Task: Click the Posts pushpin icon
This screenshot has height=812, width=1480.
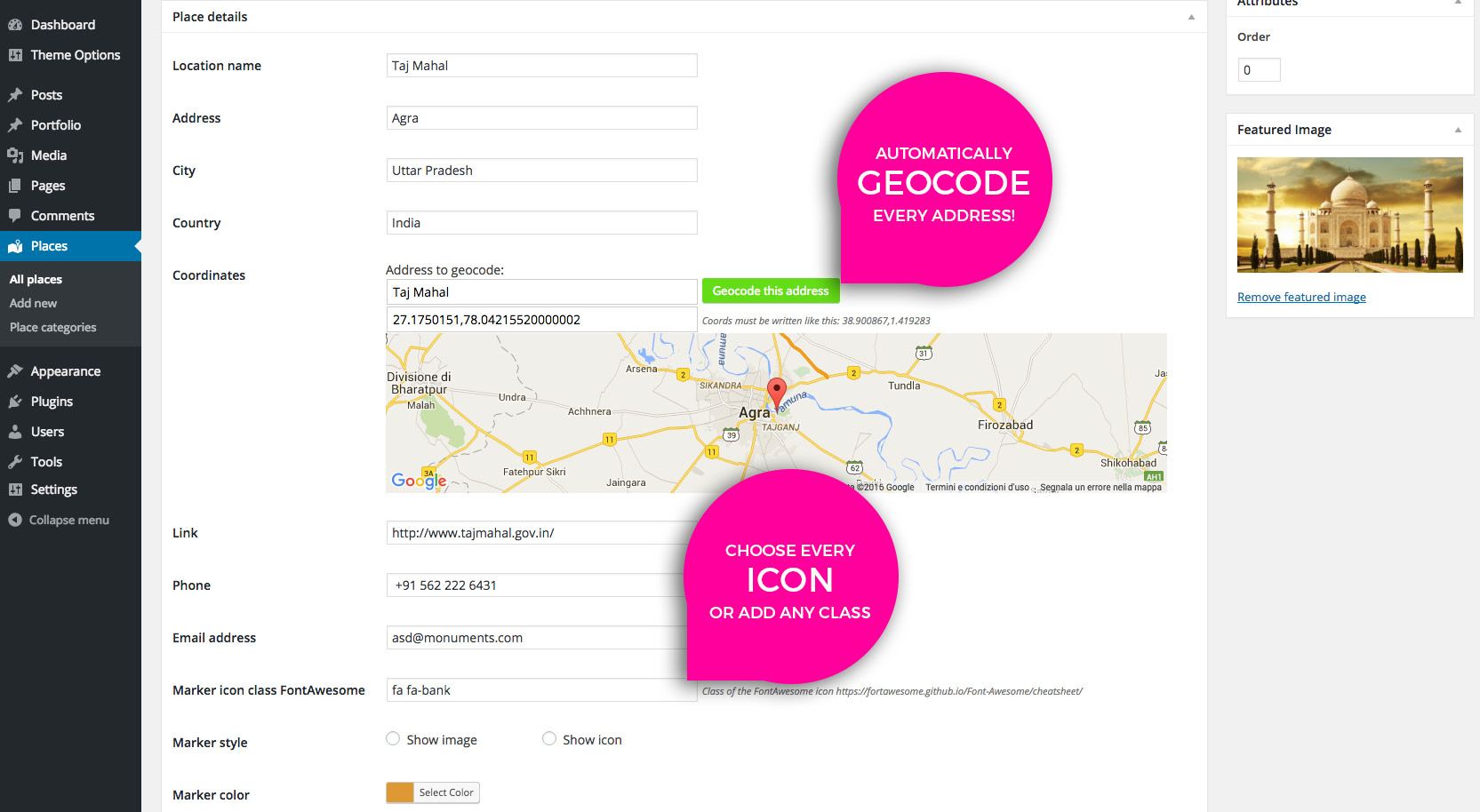Action: pos(15,95)
